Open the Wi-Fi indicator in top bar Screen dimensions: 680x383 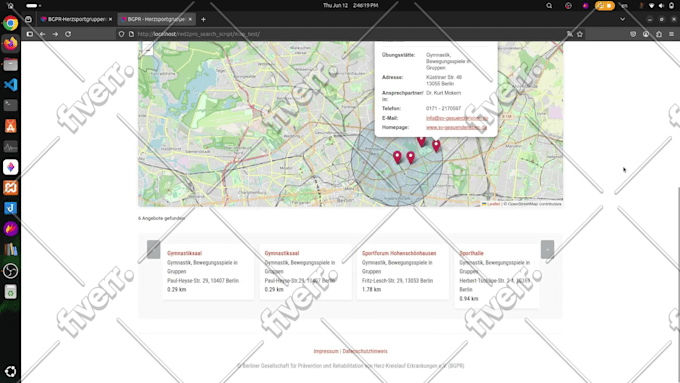coord(651,6)
